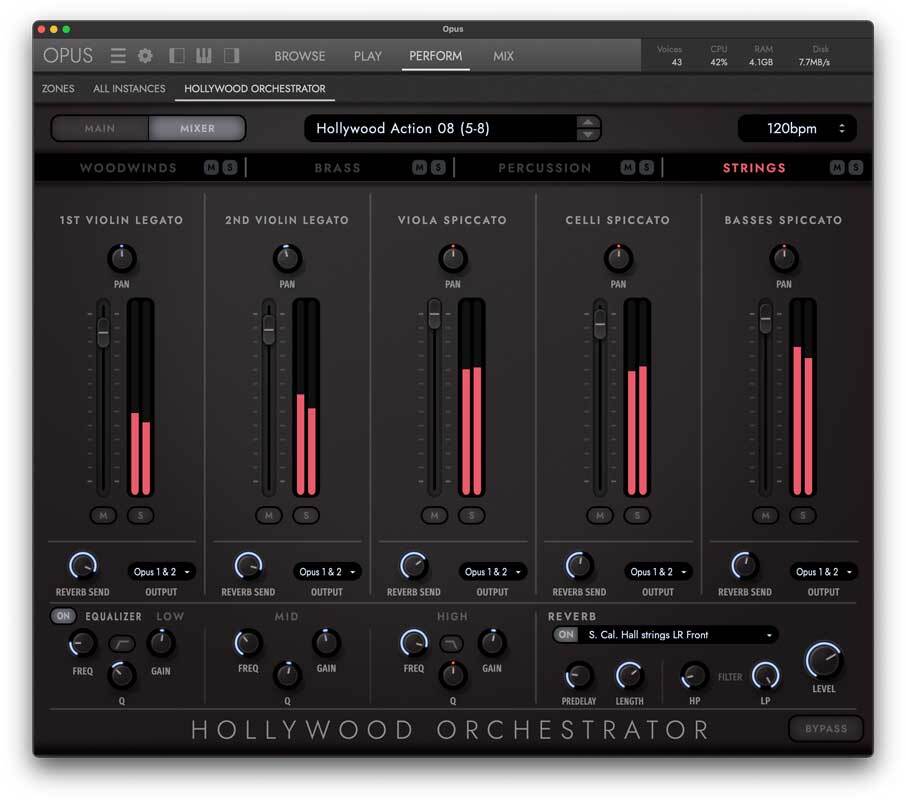Mute the Viola Spiccato channel
The height and width of the screenshot is (800, 906).
[433, 515]
